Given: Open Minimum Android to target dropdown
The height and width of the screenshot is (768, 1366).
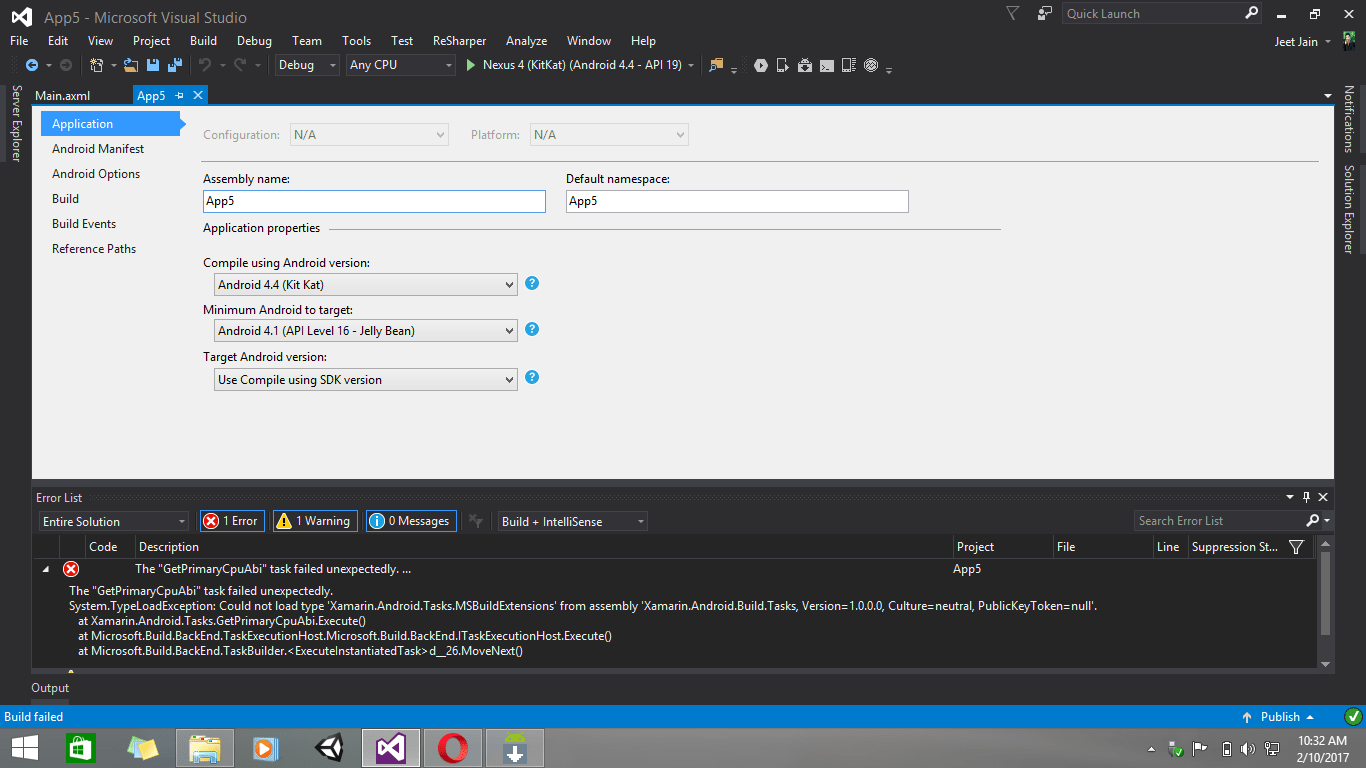Looking at the screenshot, I should pos(366,330).
